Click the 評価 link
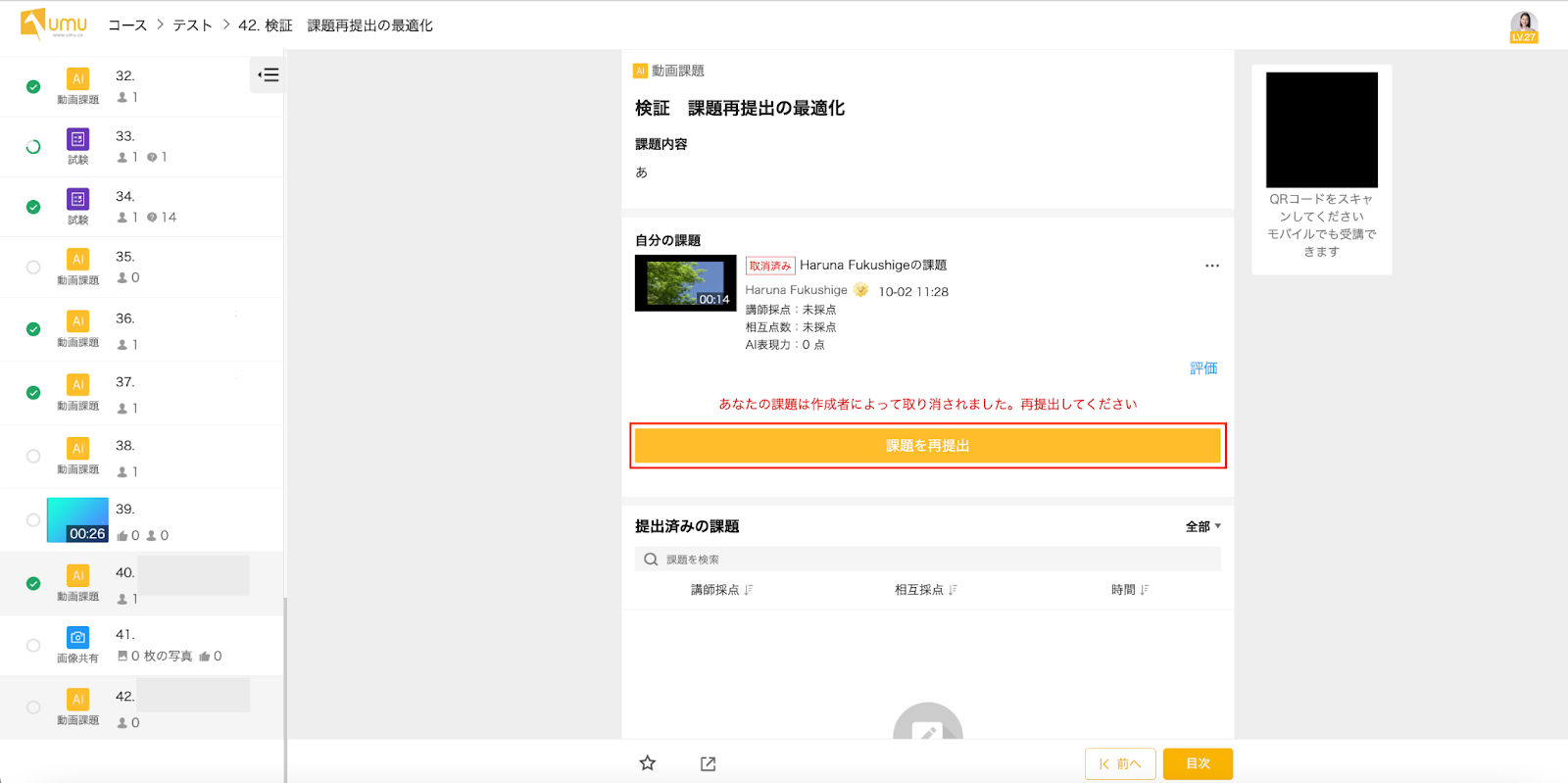This screenshot has width=1568, height=783. (1203, 368)
